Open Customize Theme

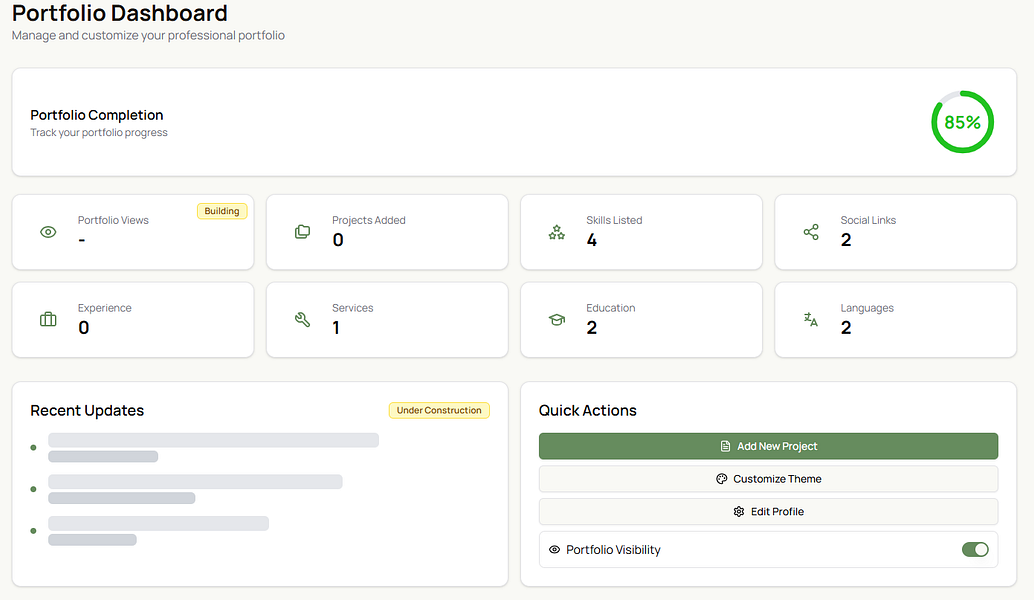tap(768, 479)
